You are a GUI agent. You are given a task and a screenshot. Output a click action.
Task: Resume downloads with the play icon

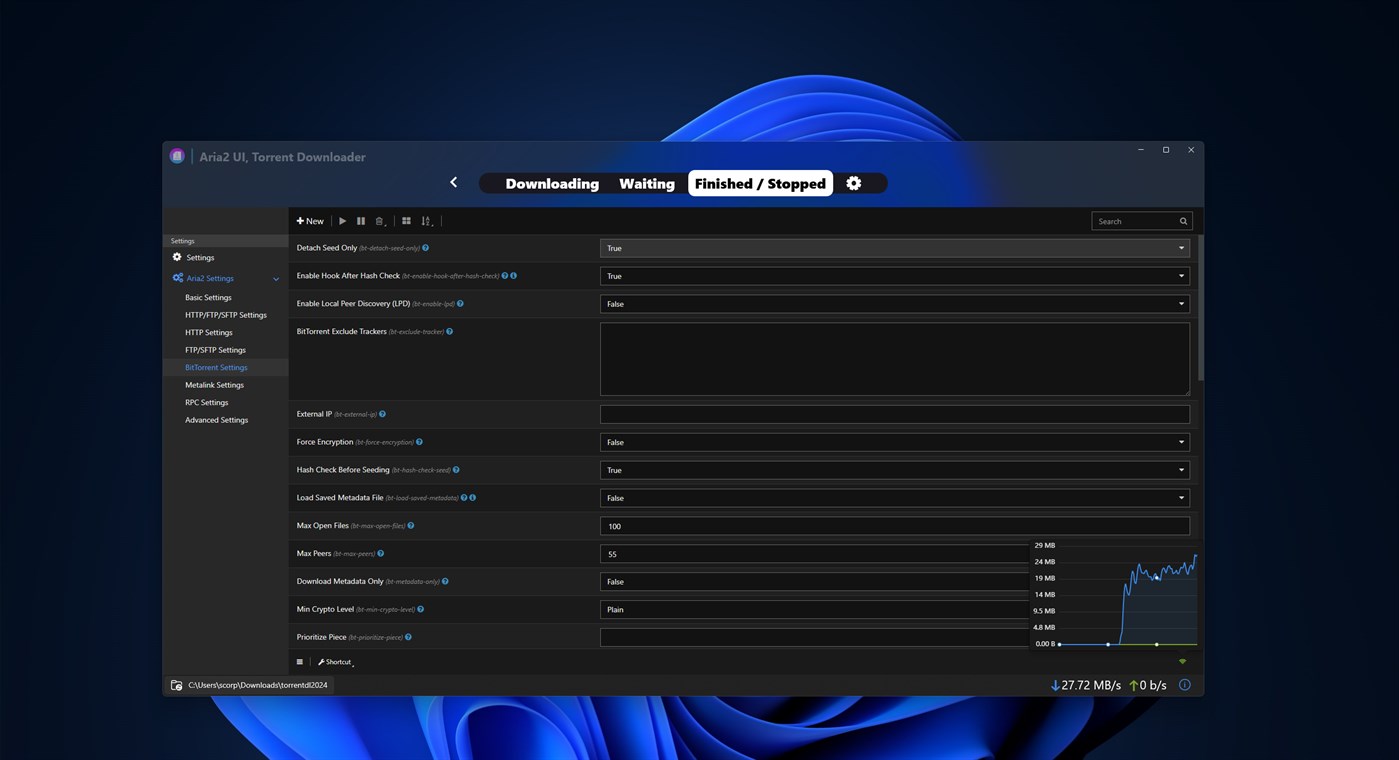pos(342,220)
